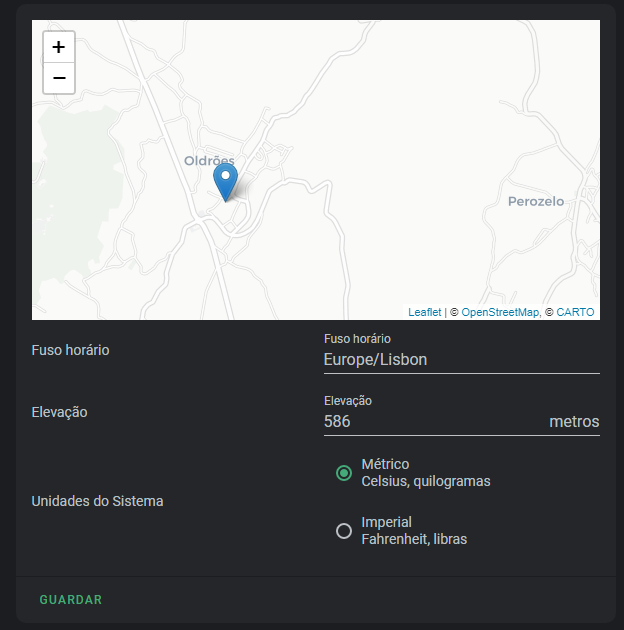Screen dimensions: 624x630
Task: Click the Perozelo label on the map
Action: point(536,201)
